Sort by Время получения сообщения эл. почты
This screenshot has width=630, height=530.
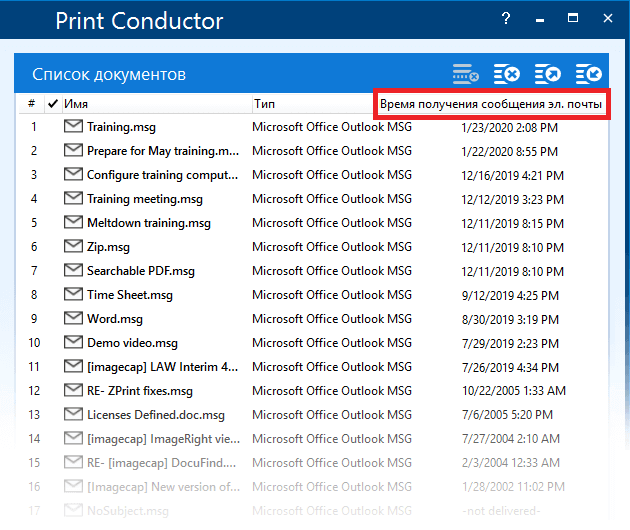pos(491,104)
